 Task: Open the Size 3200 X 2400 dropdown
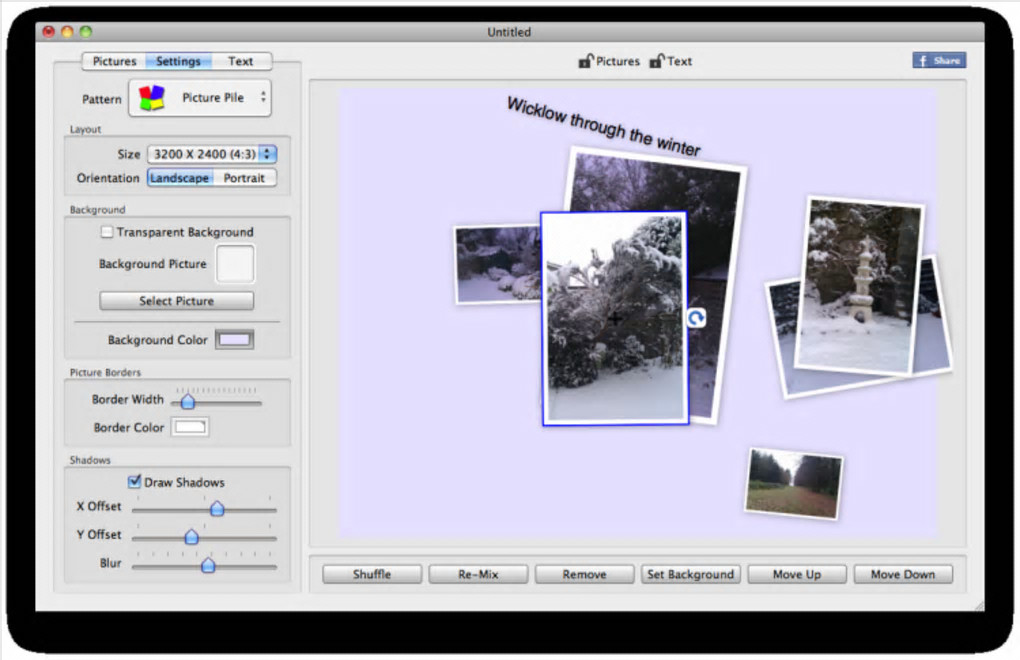212,154
